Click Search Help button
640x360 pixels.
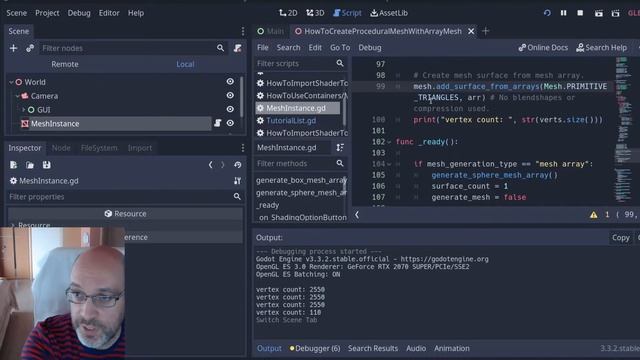coord(602,48)
